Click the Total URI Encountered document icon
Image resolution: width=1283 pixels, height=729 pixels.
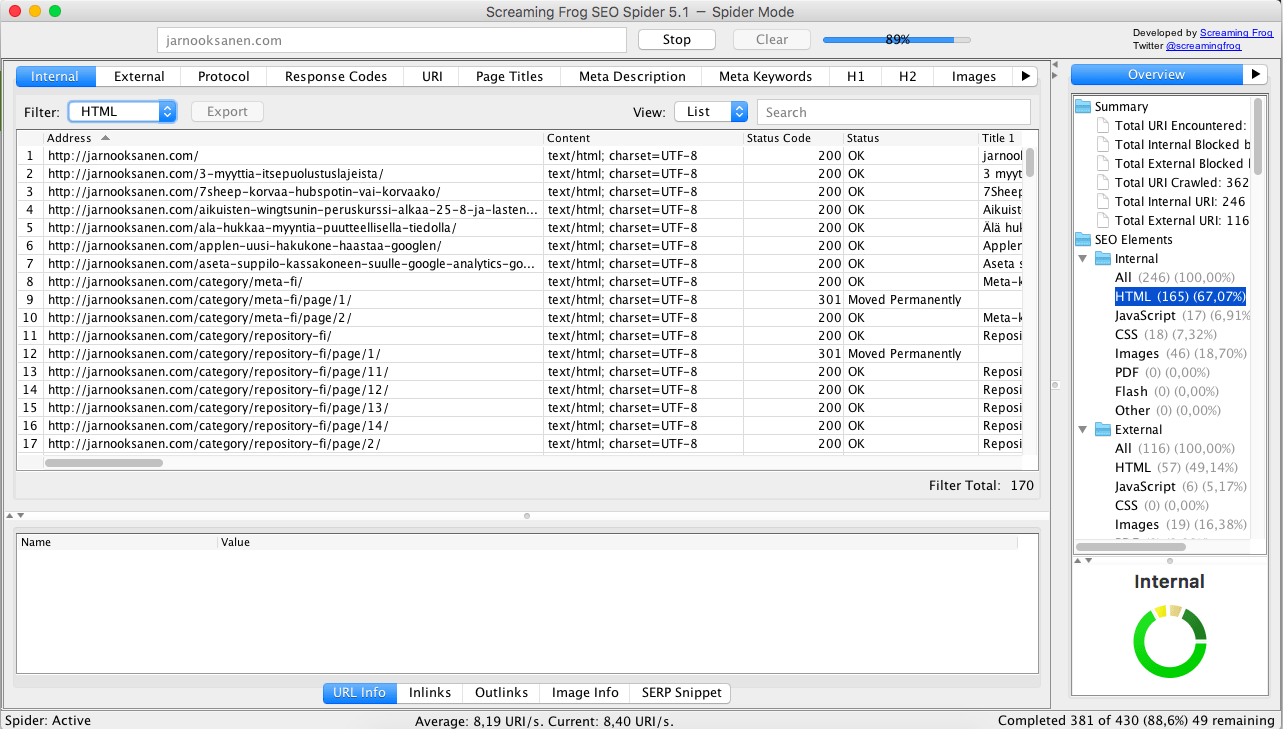[x=1103, y=125]
